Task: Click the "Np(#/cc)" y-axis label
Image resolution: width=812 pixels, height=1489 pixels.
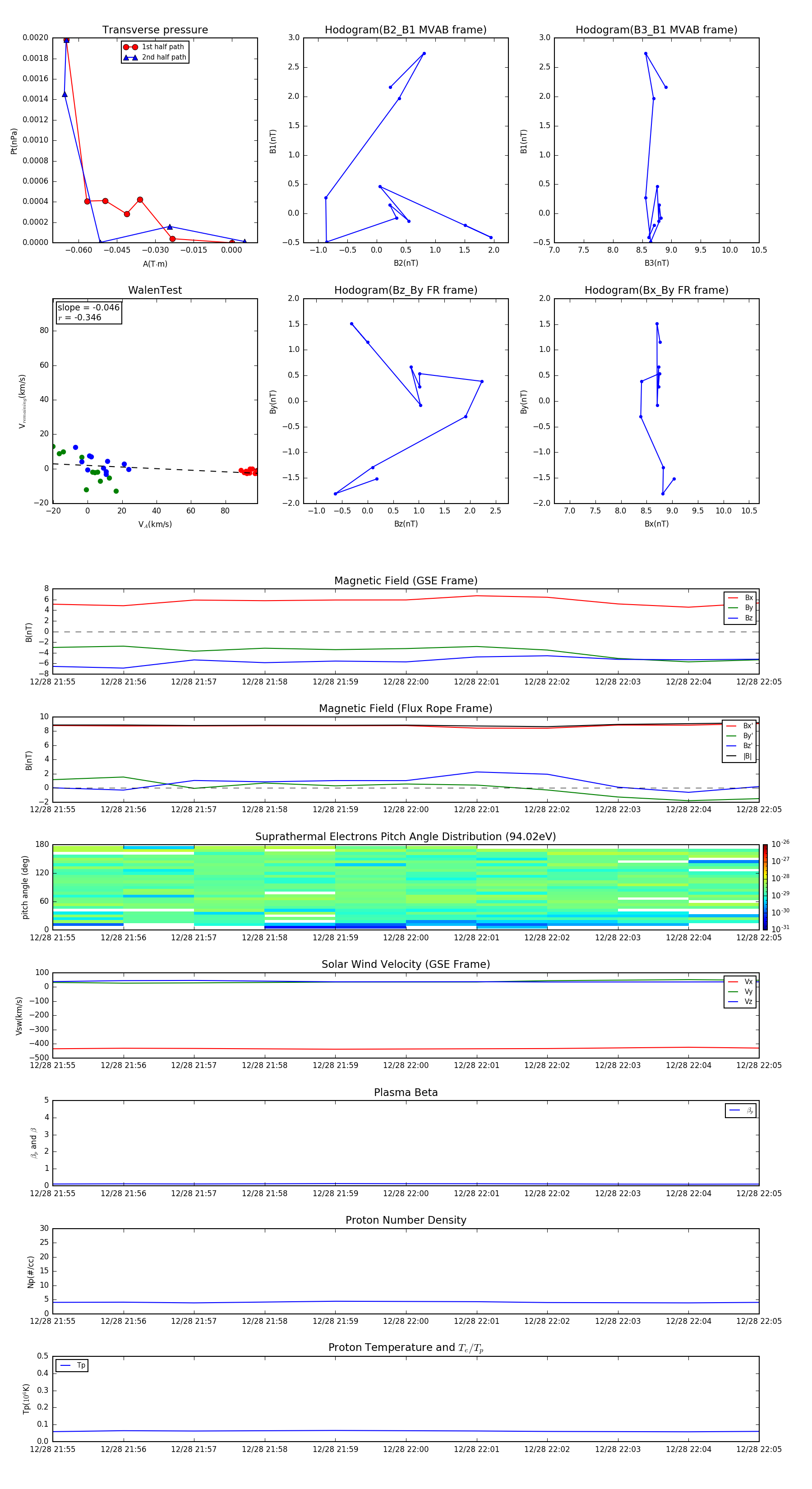Action: point(31,1272)
